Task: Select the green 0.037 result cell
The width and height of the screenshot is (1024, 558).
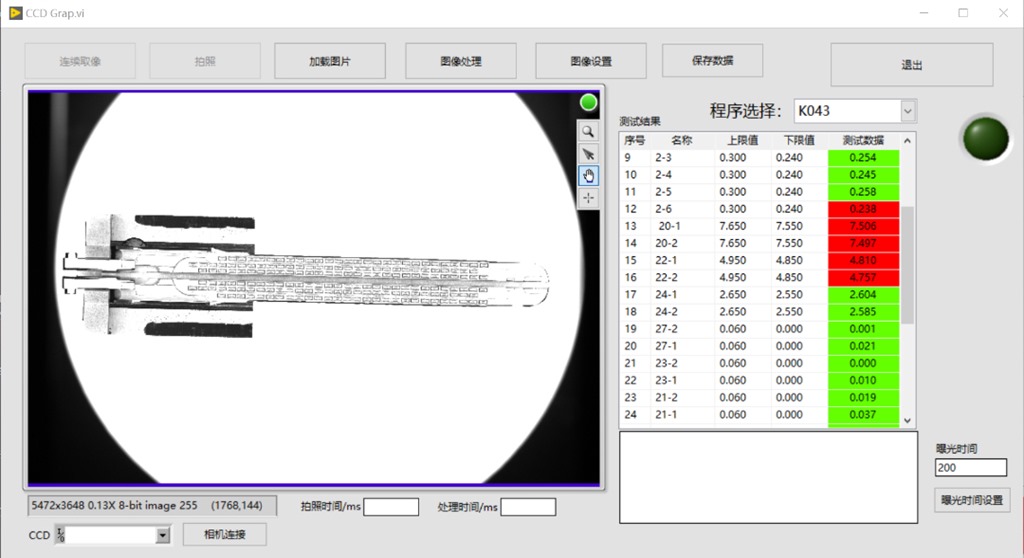Action: point(863,414)
